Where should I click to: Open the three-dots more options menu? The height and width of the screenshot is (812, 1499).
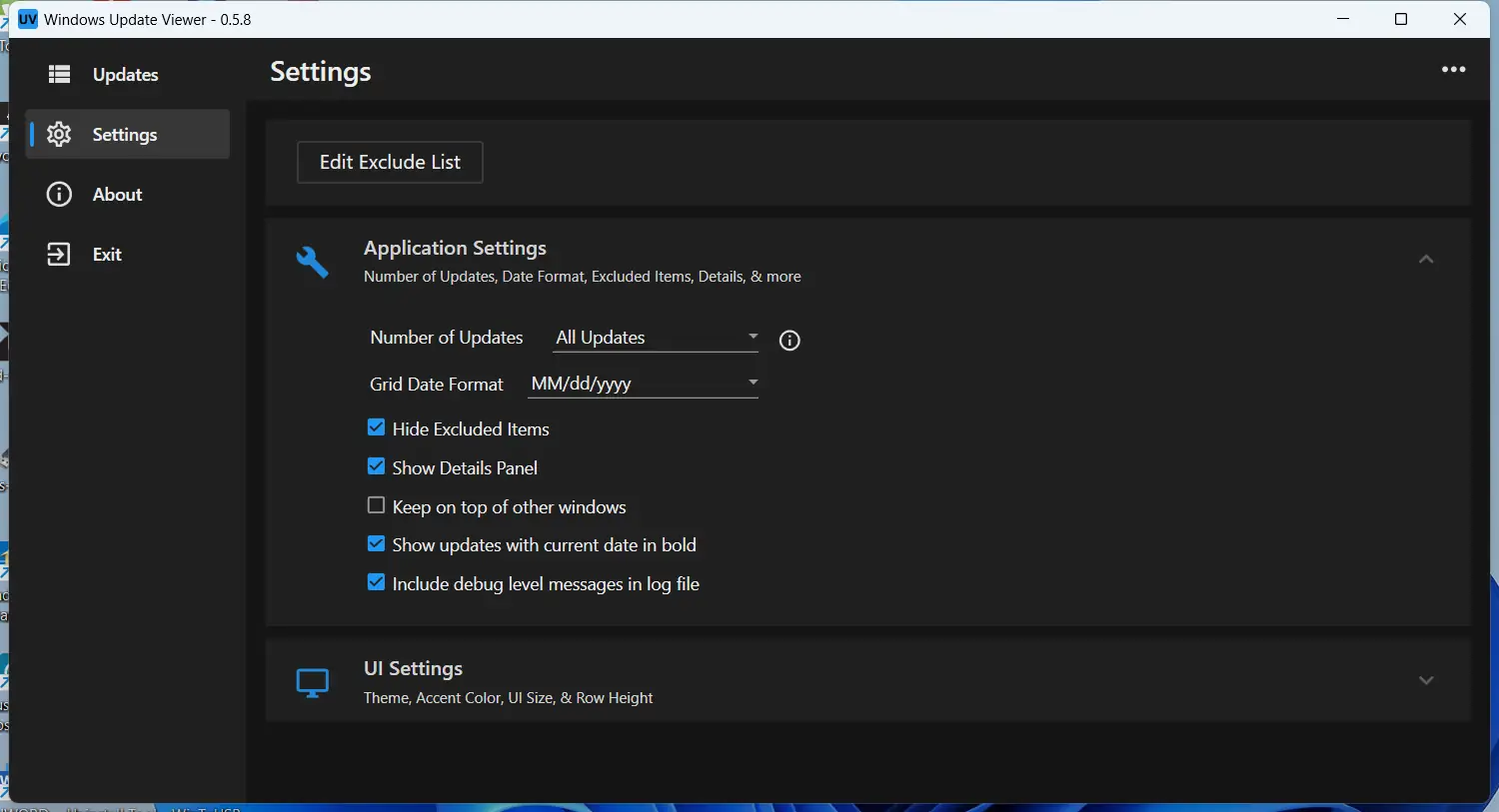1454,70
